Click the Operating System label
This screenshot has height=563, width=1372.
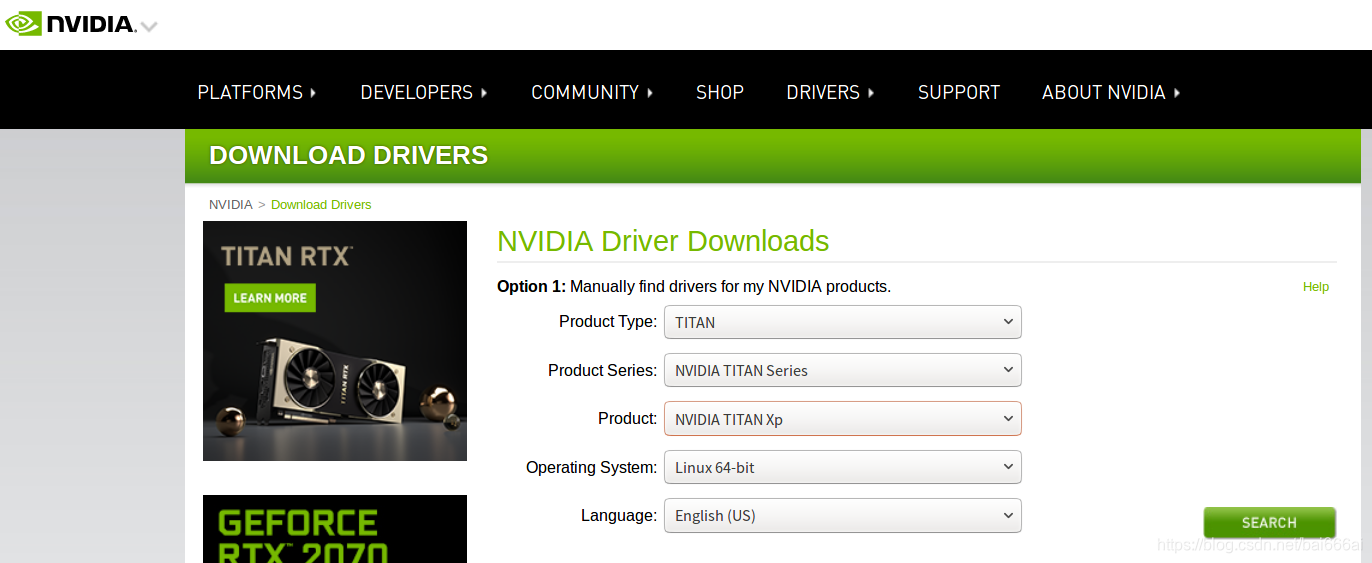[x=592, y=467]
